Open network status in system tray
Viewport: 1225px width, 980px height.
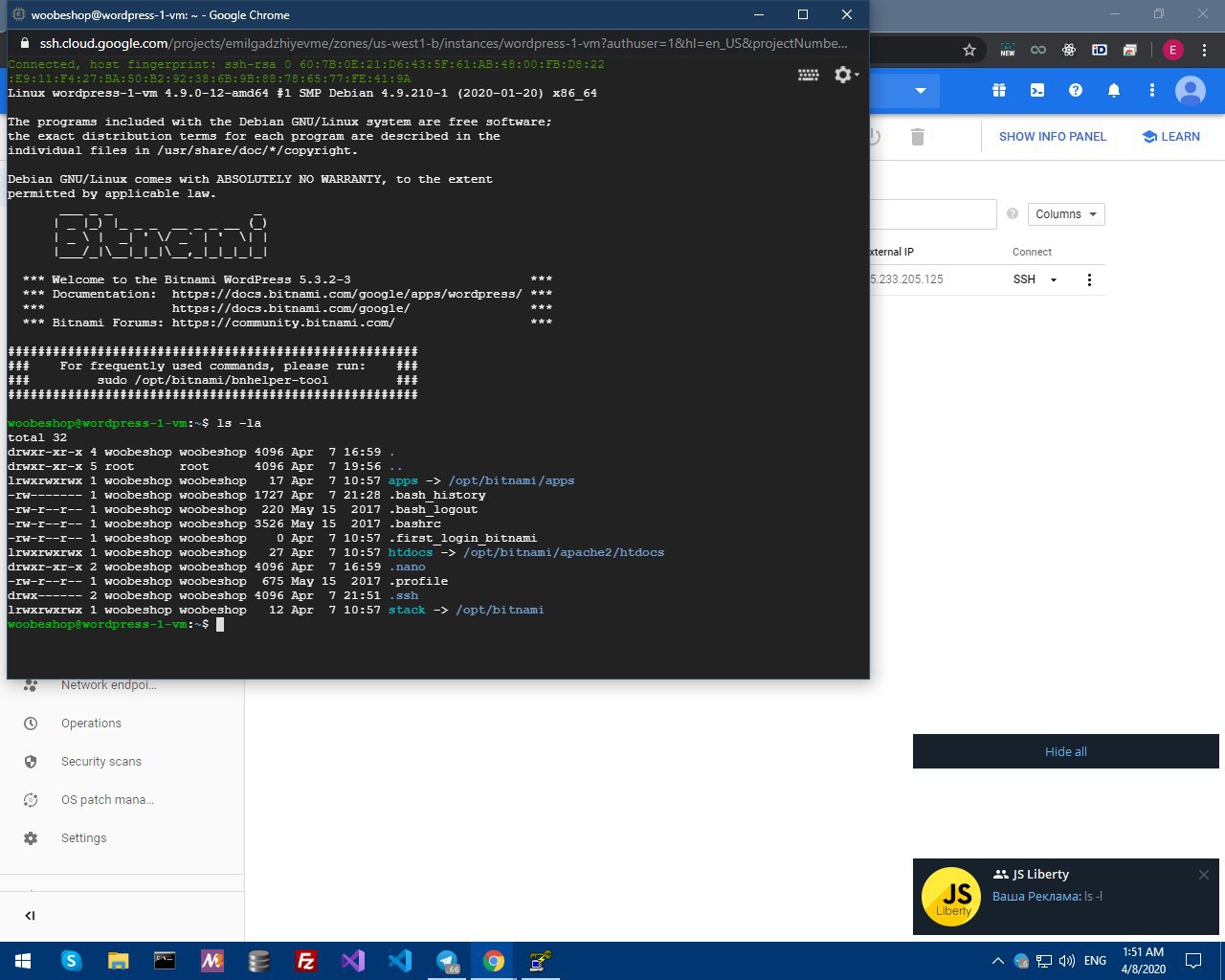click(1044, 961)
